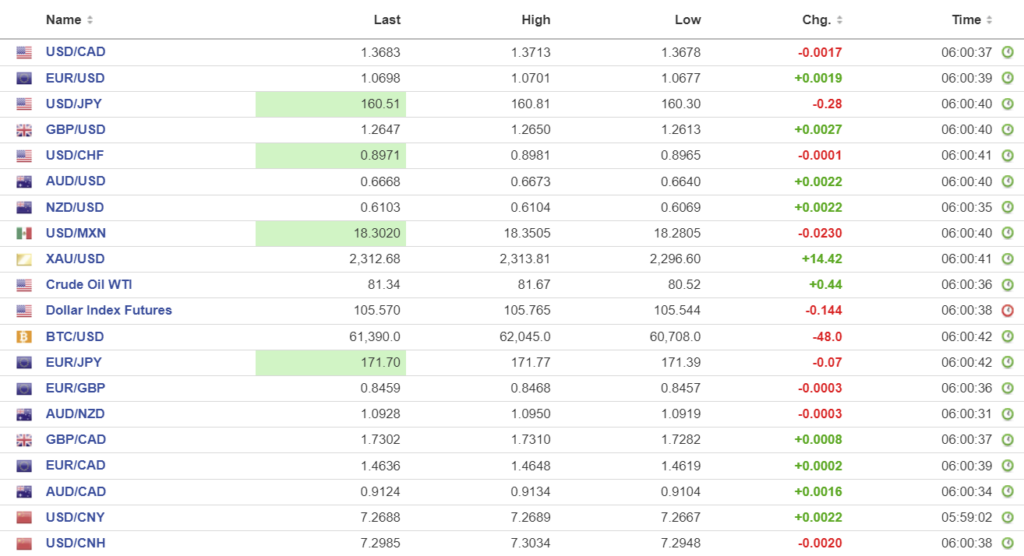
Task: Click the Low column header
Action: coord(687,20)
